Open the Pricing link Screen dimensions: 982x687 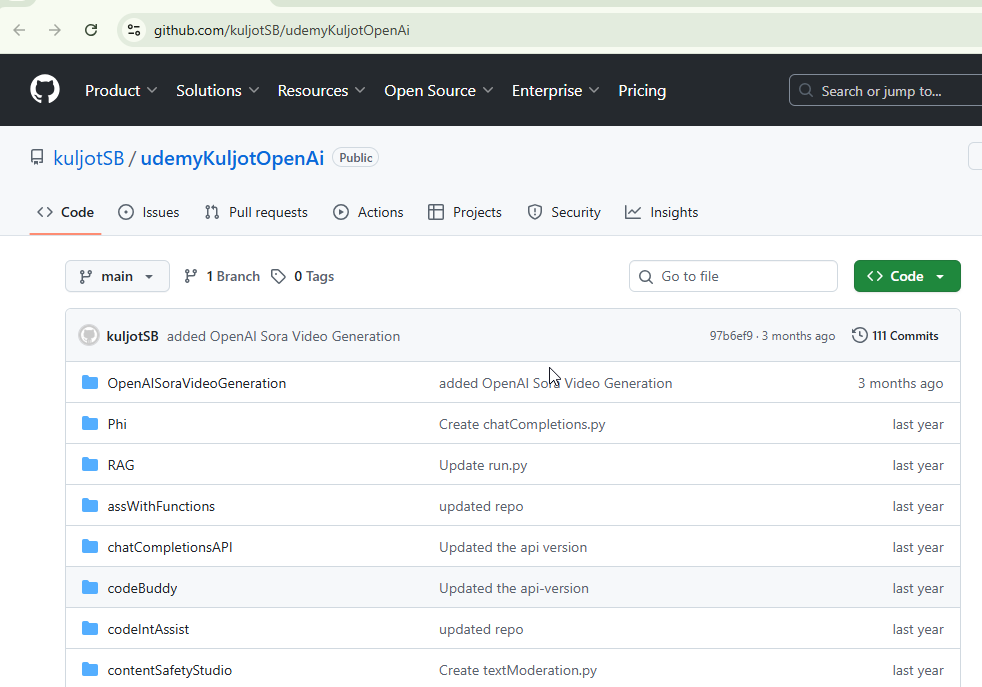point(642,91)
